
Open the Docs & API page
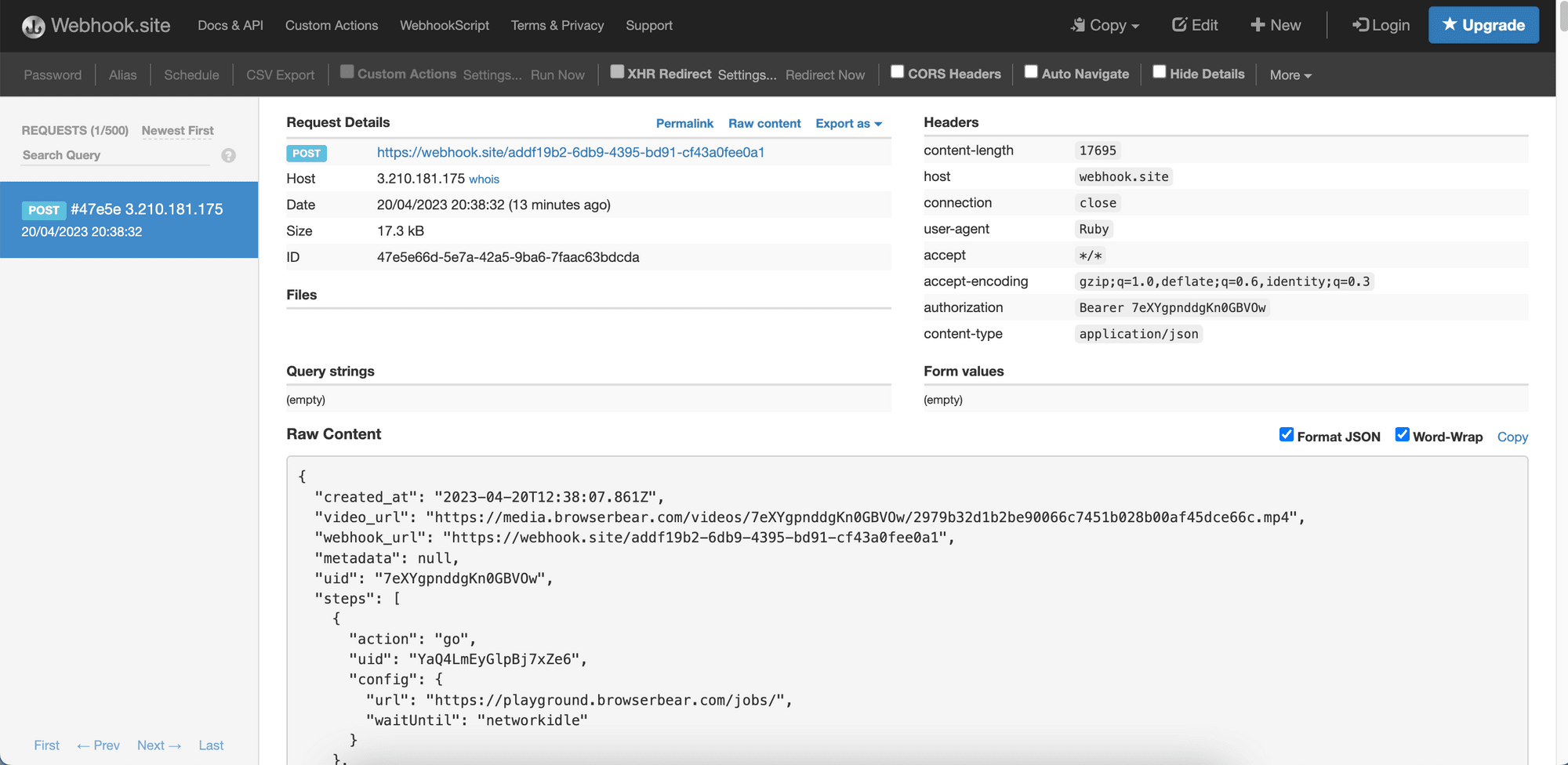[x=230, y=25]
